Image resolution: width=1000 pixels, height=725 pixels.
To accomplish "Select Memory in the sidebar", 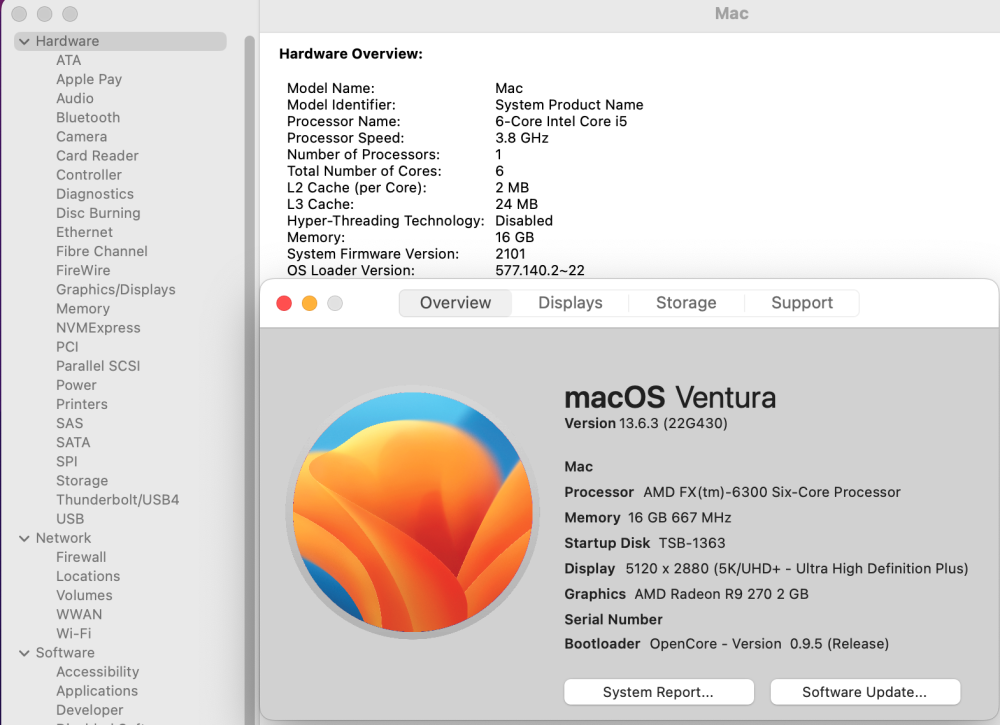I will coord(83,309).
